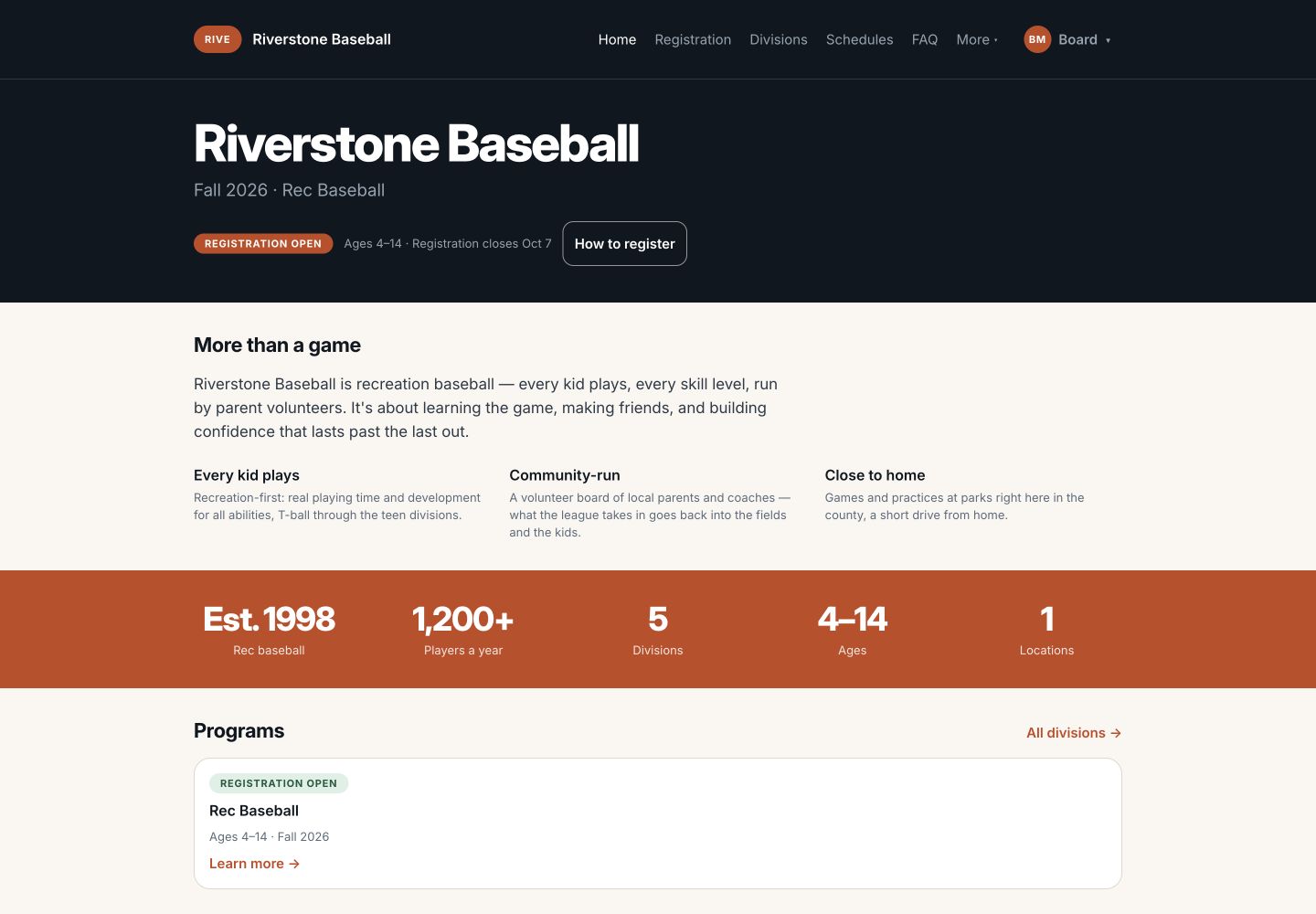This screenshot has width=1316, height=914.
Task: Open the Board account dropdown
Action: tap(1067, 39)
